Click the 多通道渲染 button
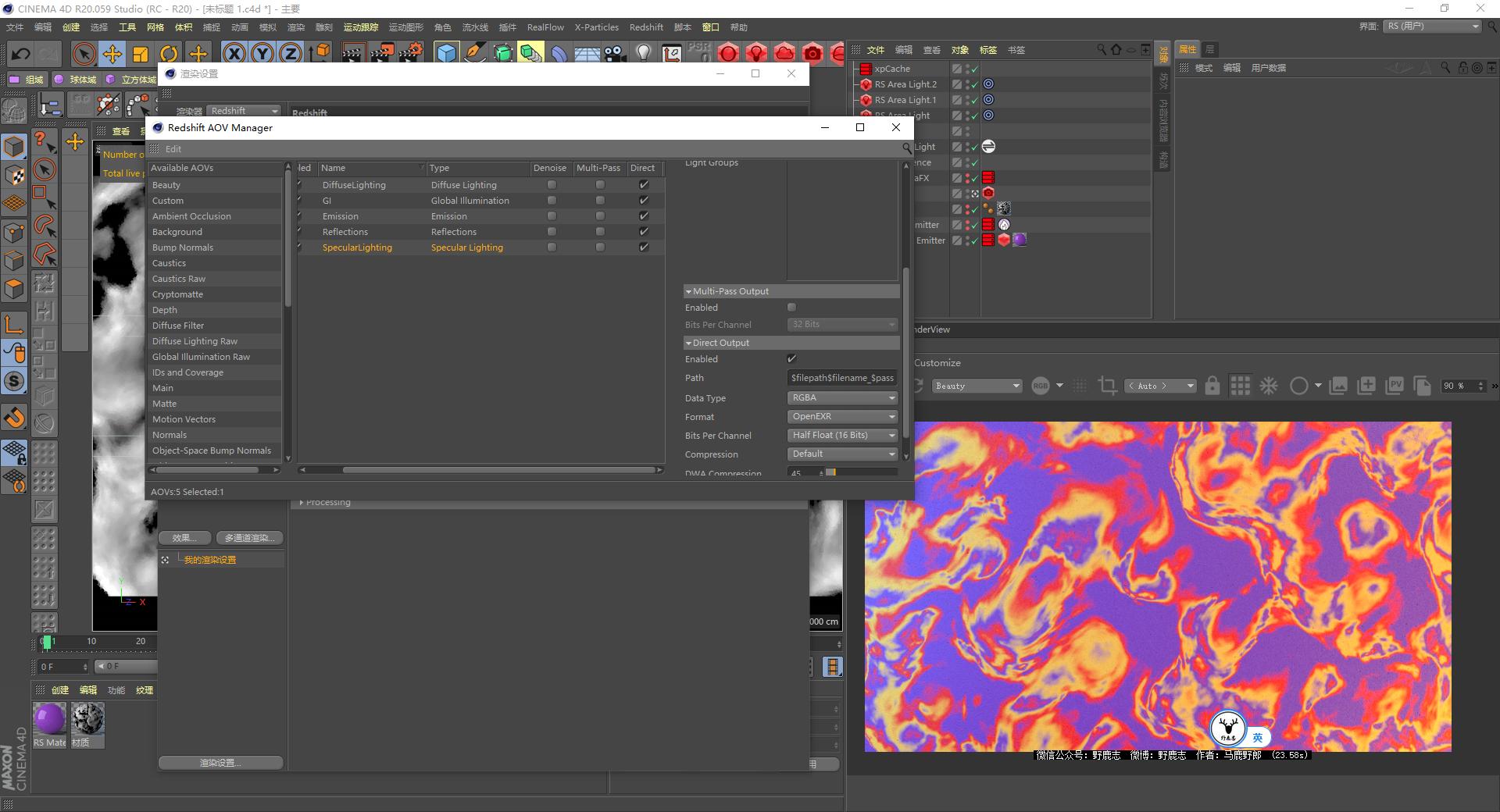1500x812 pixels. coord(250,537)
